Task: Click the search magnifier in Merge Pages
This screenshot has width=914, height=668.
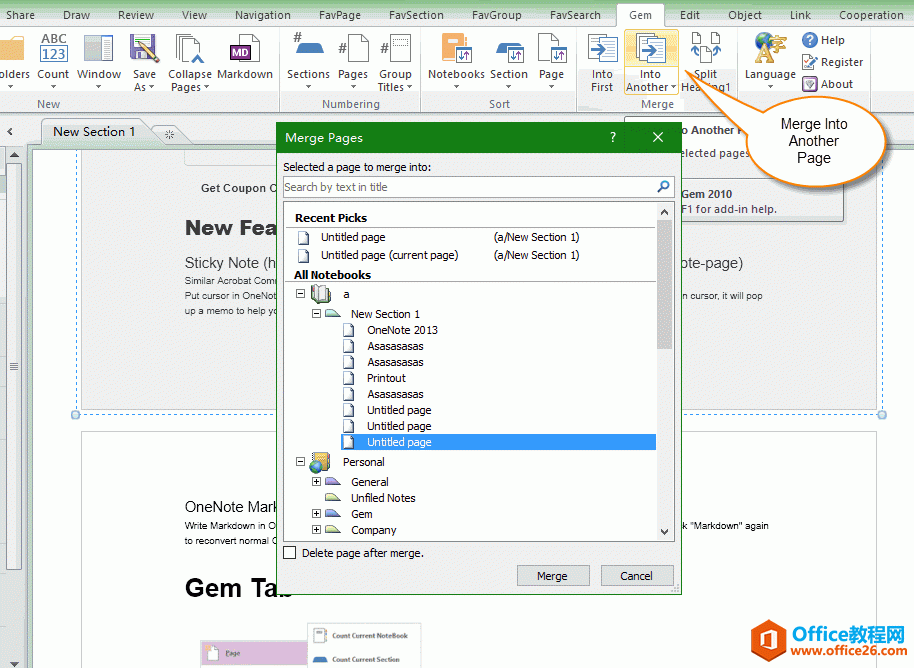Action: click(x=663, y=187)
